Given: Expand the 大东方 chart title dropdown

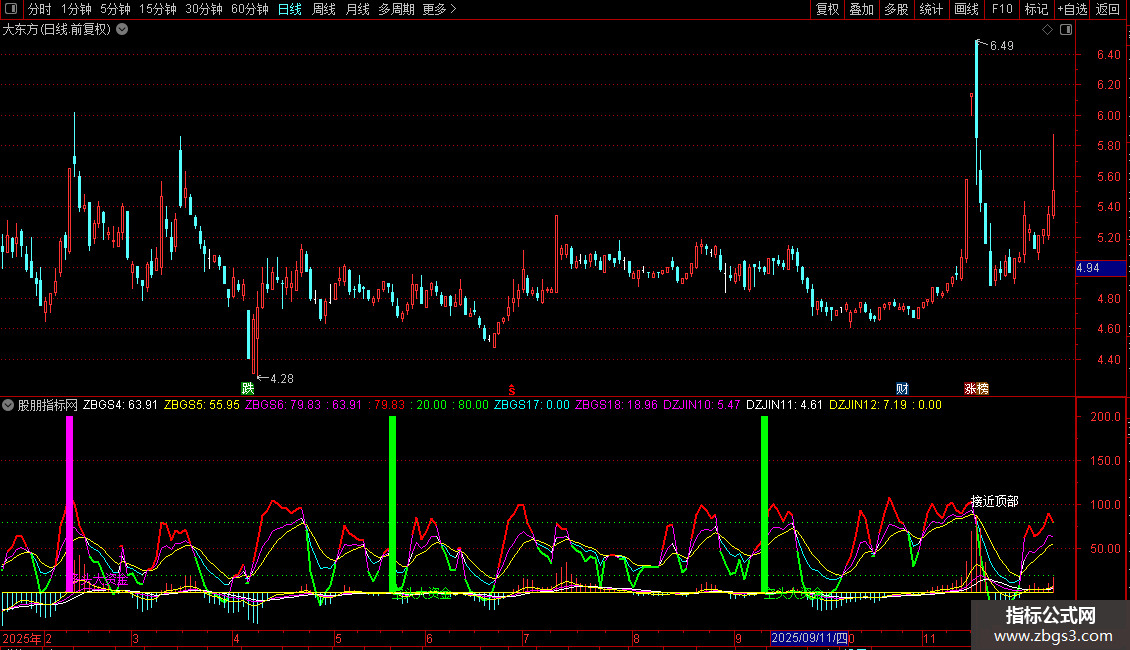Looking at the screenshot, I should click(x=122, y=30).
